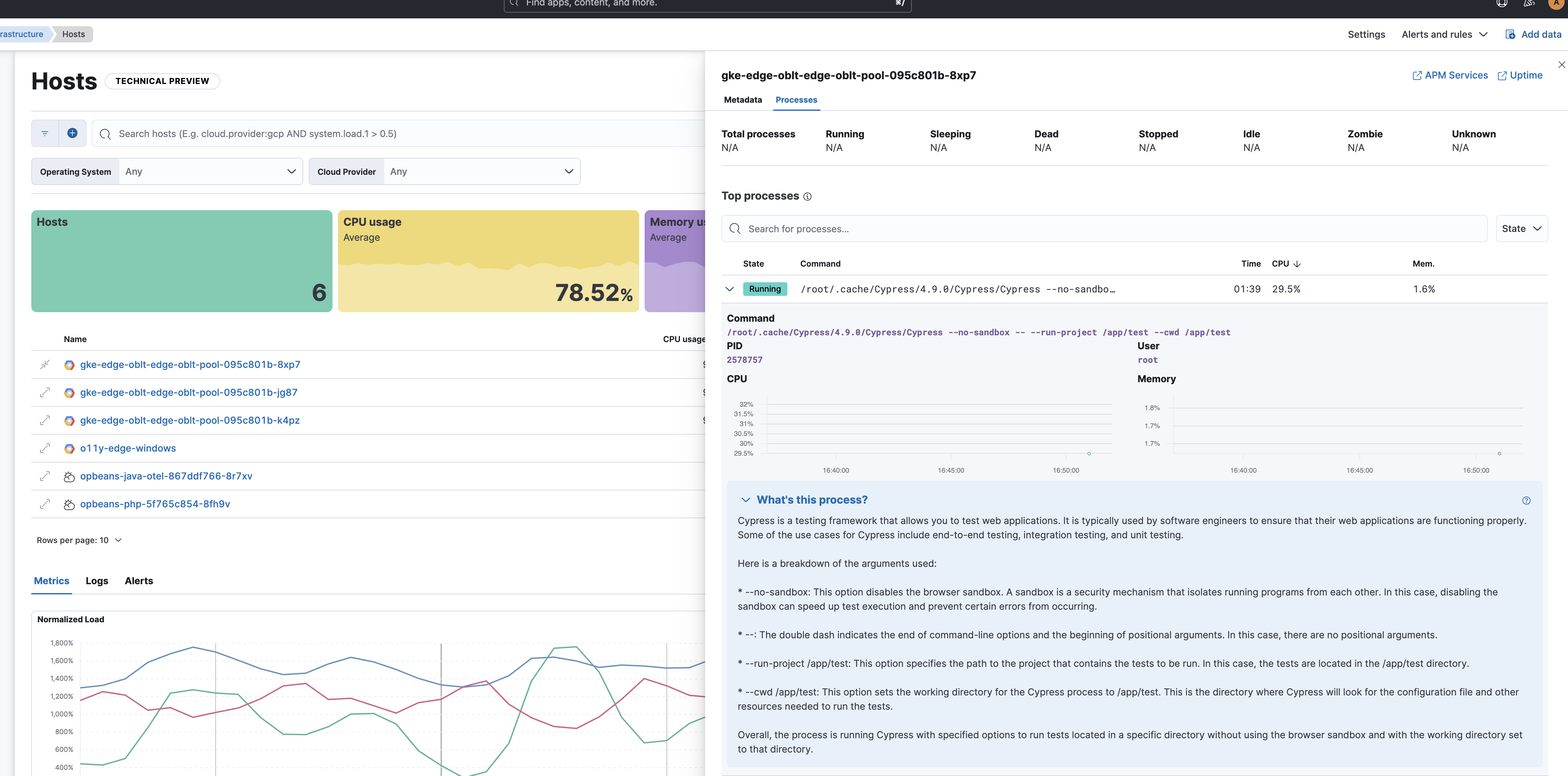Expand details icon for k4pz host row
The height and width of the screenshot is (776, 1568).
click(45, 421)
